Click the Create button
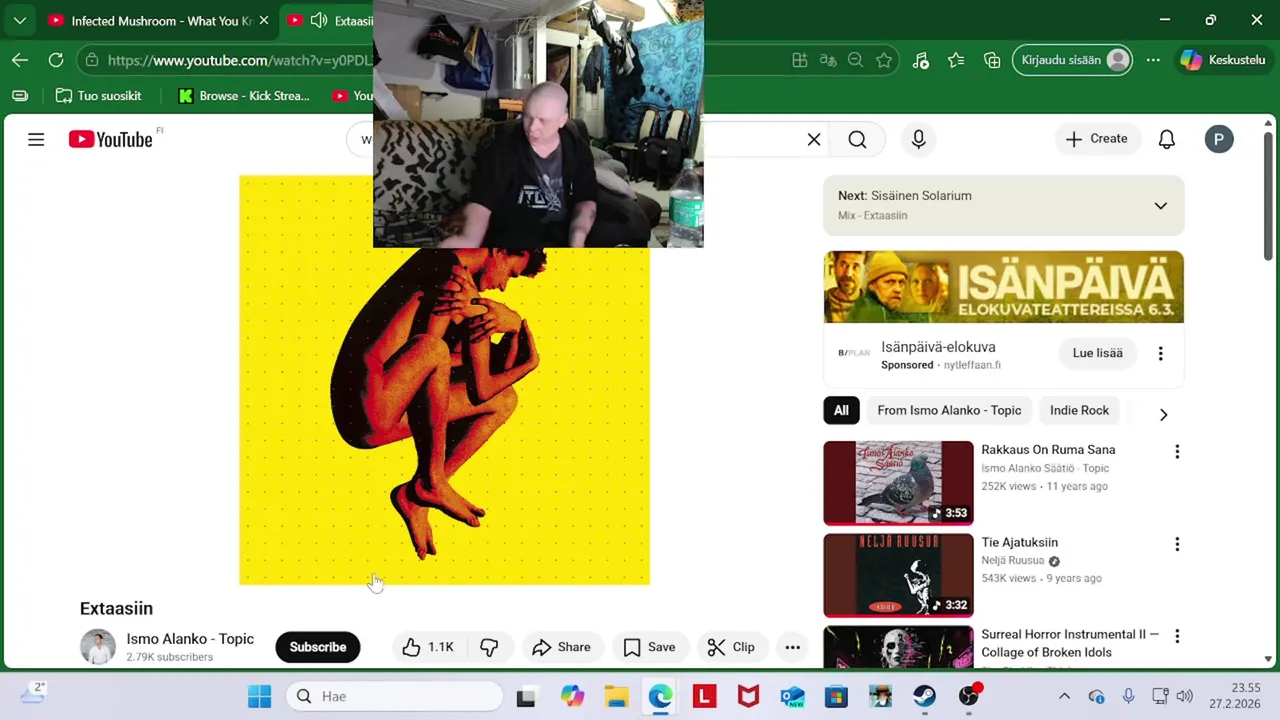 (1096, 139)
